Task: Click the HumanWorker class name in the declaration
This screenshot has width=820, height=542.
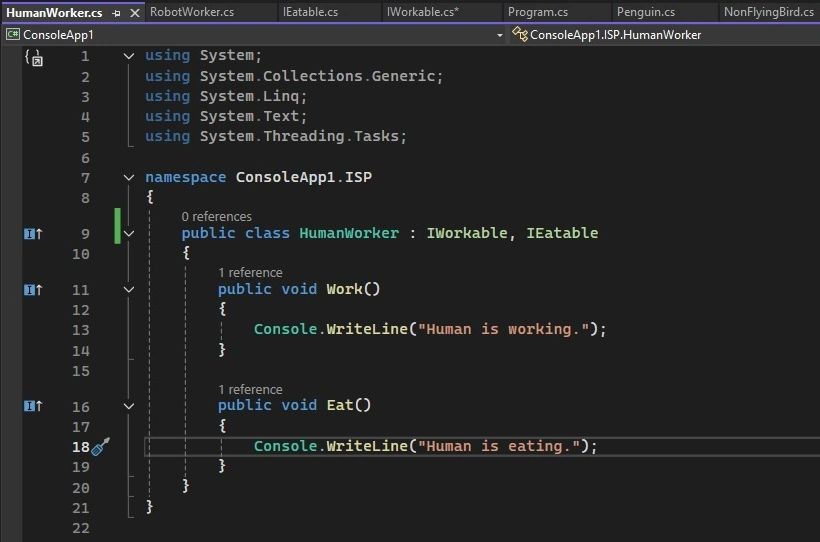Action: tap(349, 233)
